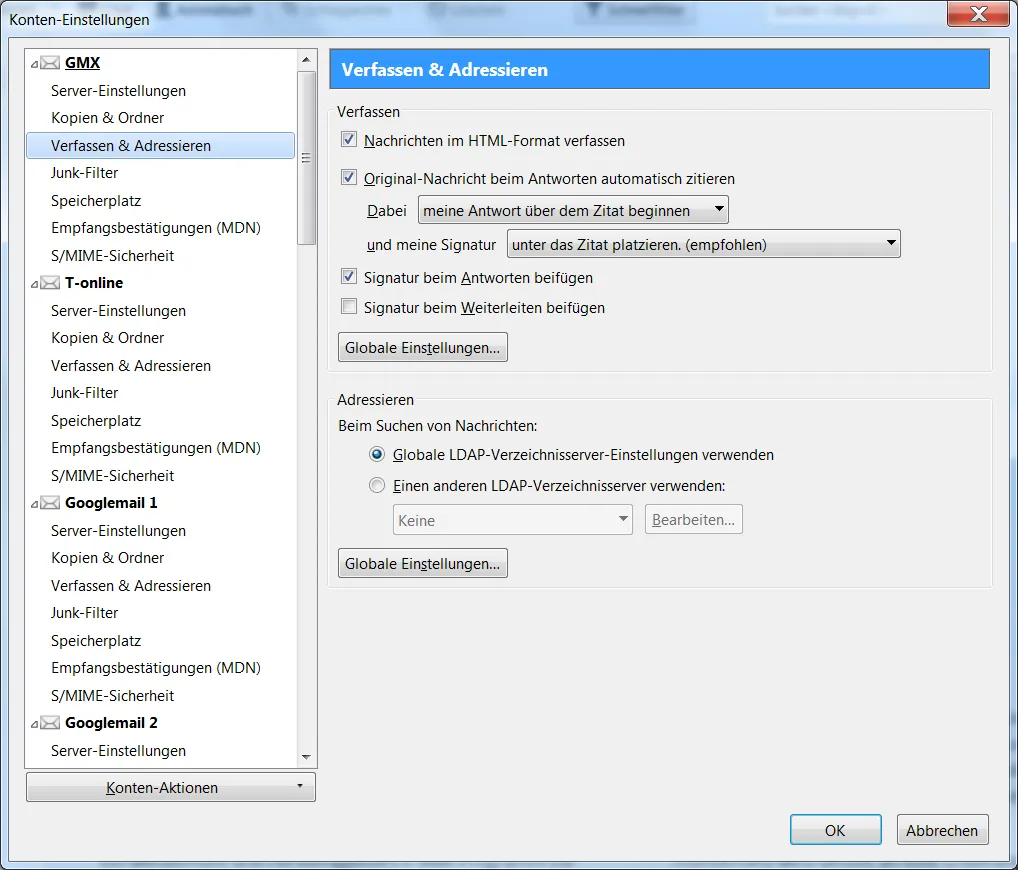Select Globale LDAP-Verzeichnisserver-Einstellungen verwenden radio
Screen dimensions: 1018x870
pyautogui.click(x=377, y=454)
